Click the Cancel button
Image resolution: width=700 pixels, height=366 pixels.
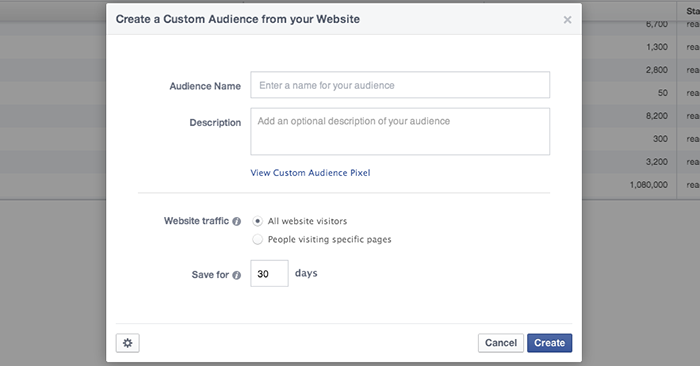(501, 343)
